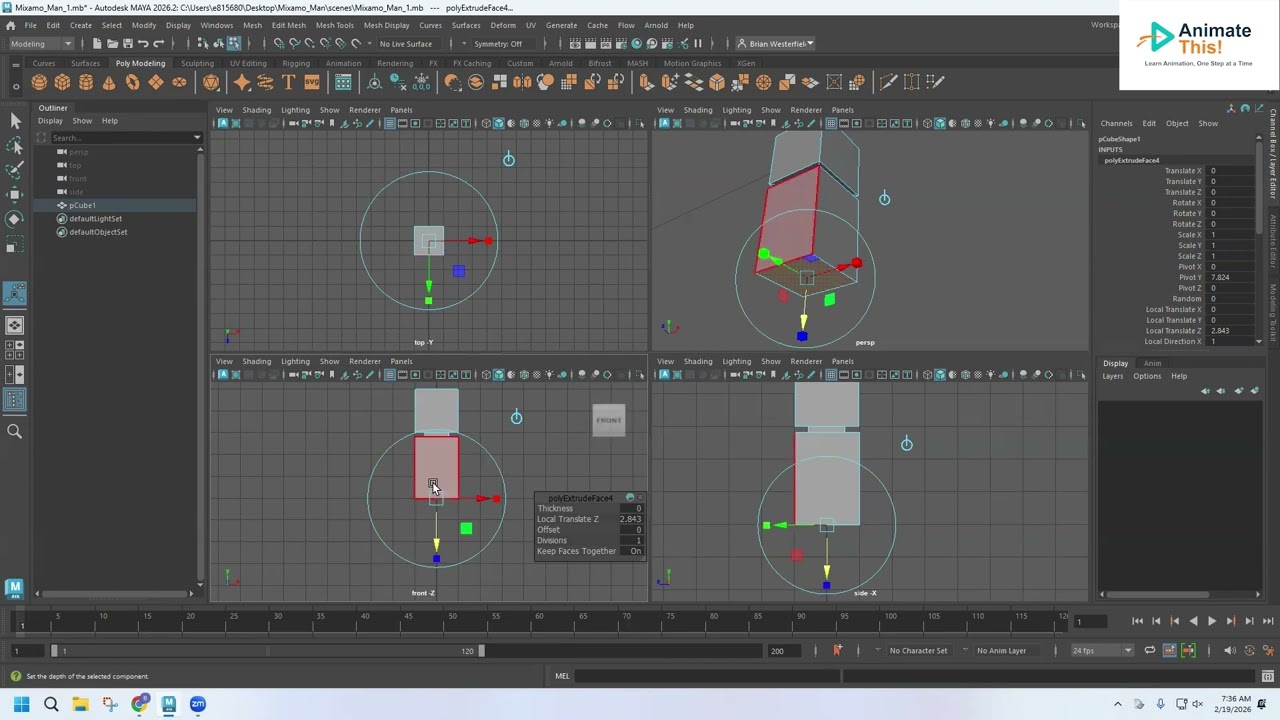Open the Deform menu
1280x720 pixels.
(x=503, y=25)
